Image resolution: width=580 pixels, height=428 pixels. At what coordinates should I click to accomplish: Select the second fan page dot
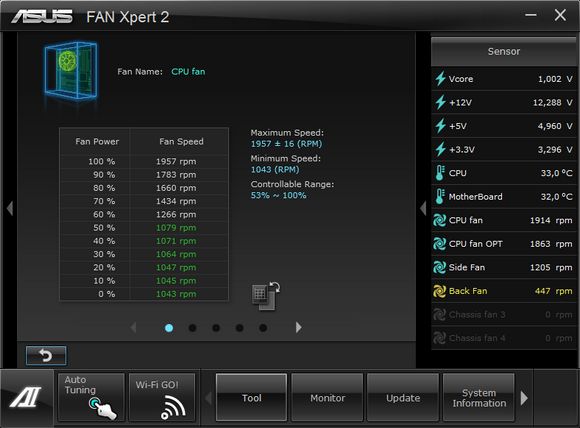click(192, 328)
